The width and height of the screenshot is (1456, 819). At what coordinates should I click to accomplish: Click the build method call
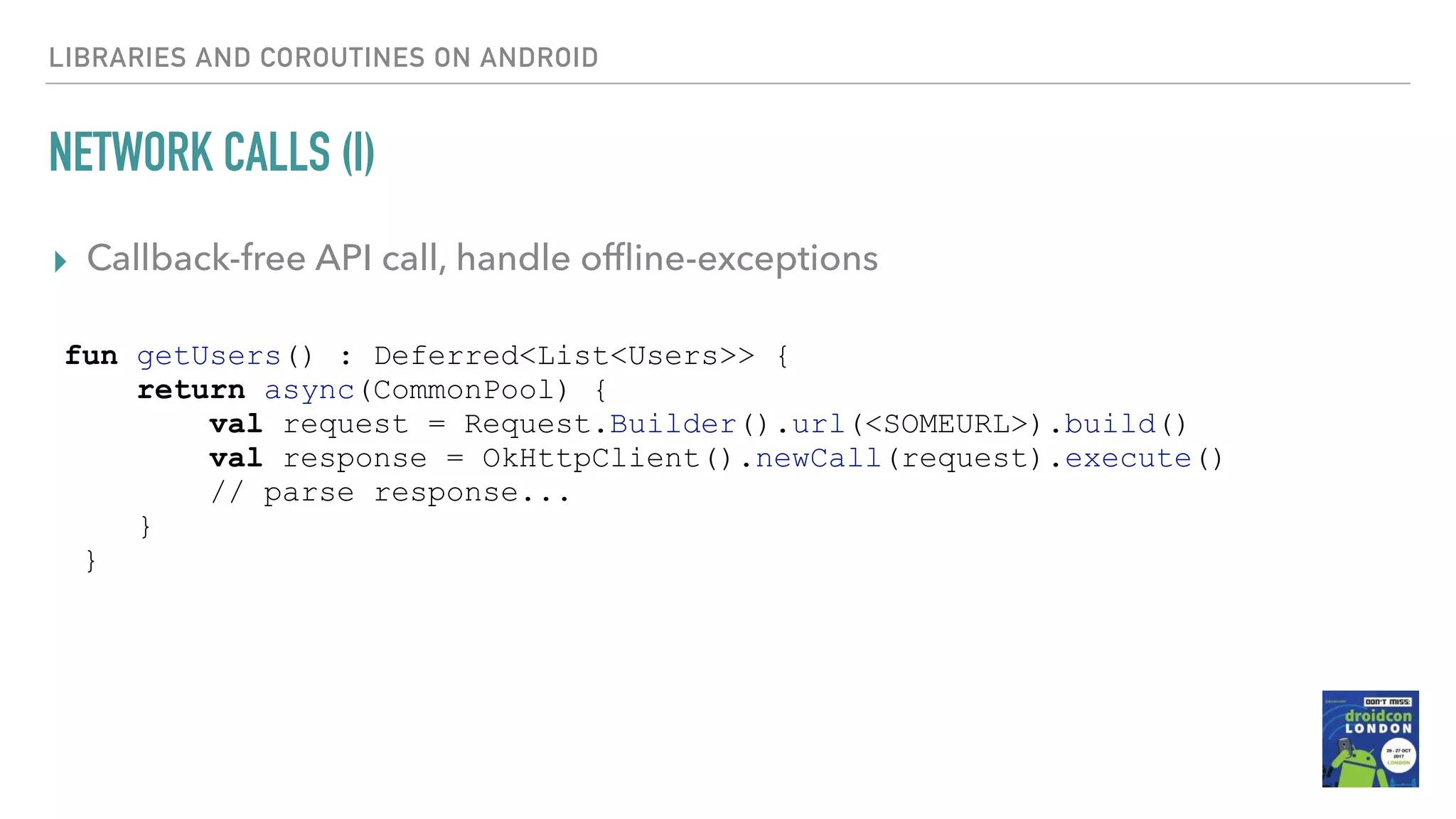[x=1110, y=424]
